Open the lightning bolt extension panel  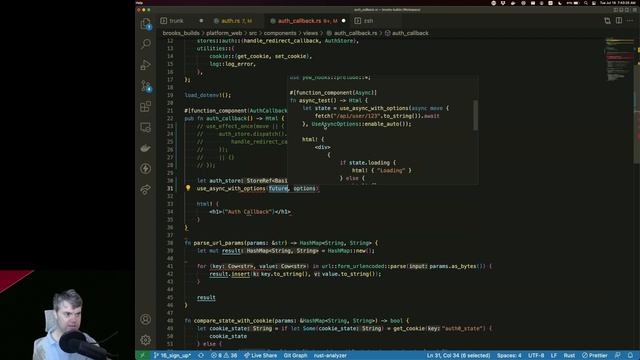click(x=146, y=169)
